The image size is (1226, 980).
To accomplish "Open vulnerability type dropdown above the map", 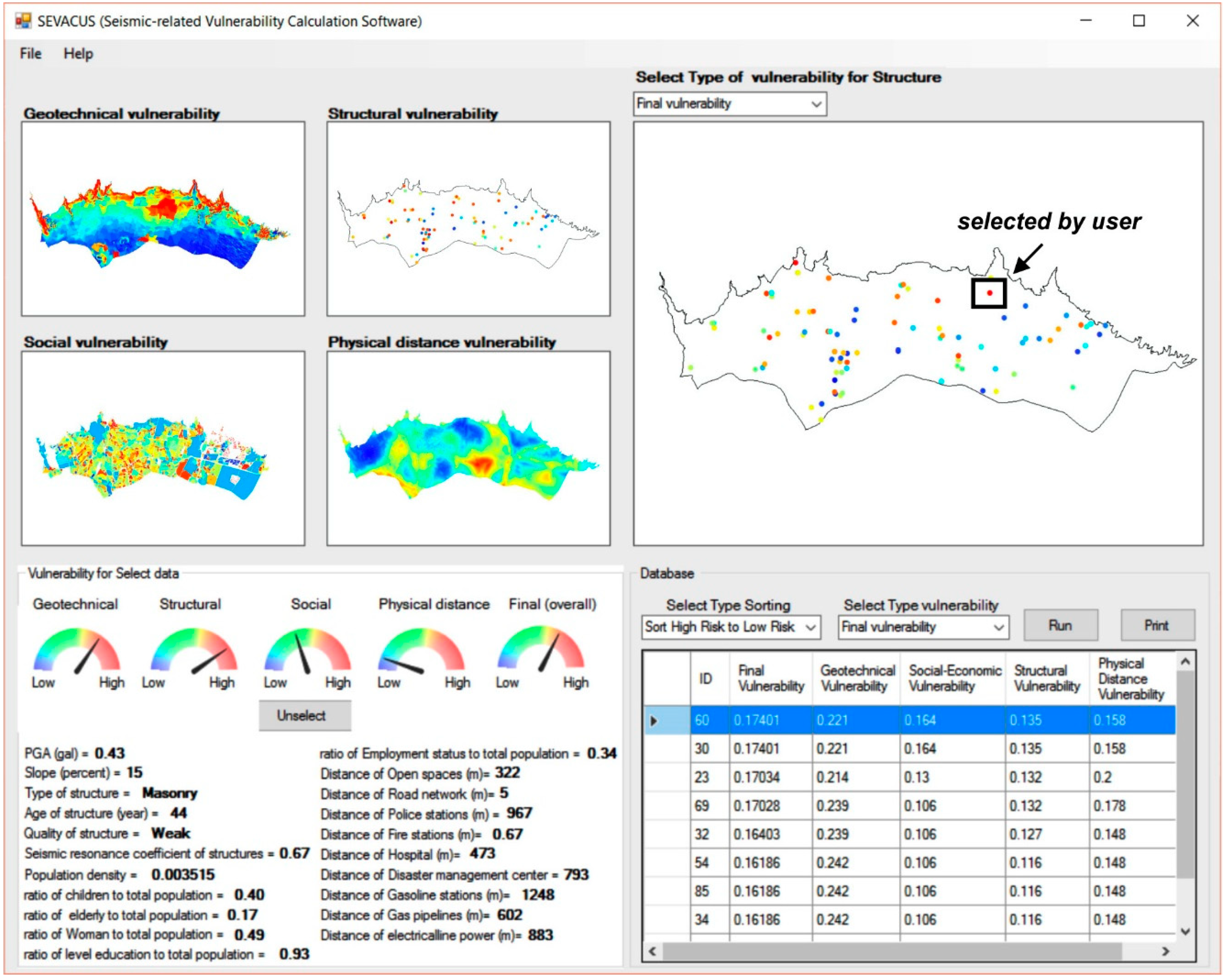I will [x=816, y=105].
